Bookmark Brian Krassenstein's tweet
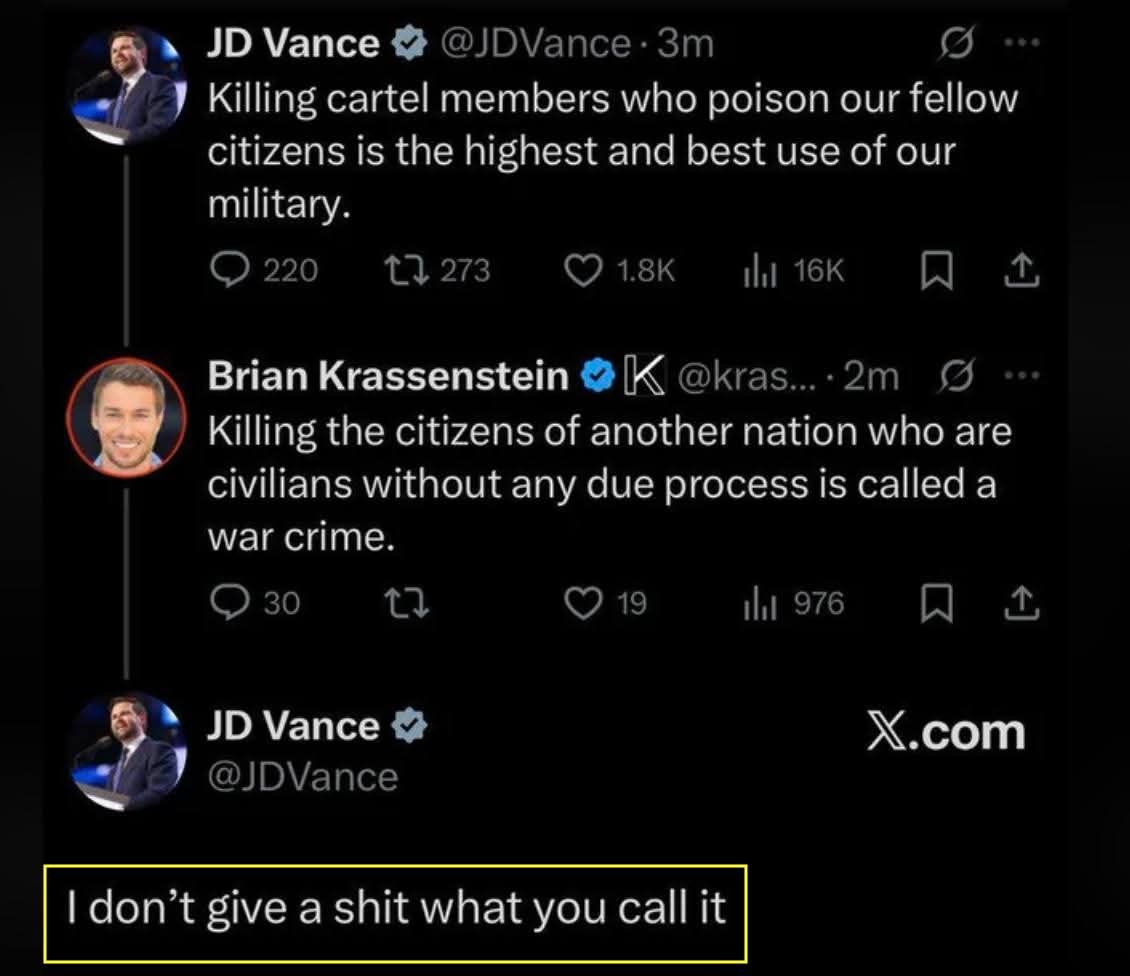This screenshot has width=1130, height=976. [932, 603]
